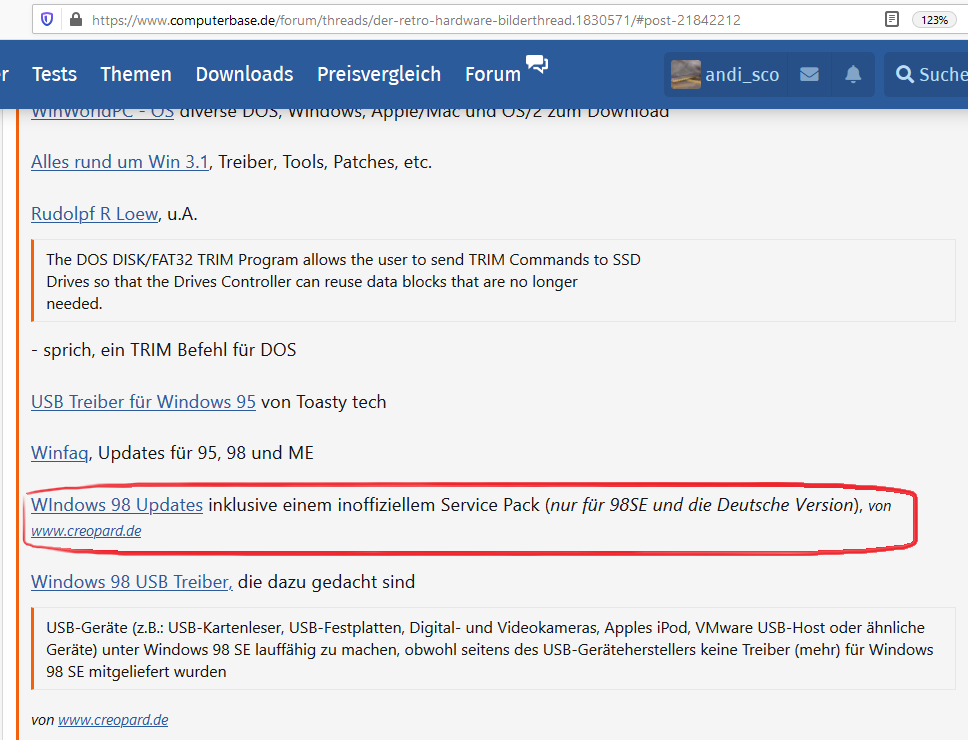Open the WinWorldPC - OS link
The width and height of the screenshot is (968, 740).
[x=102, y=114]
